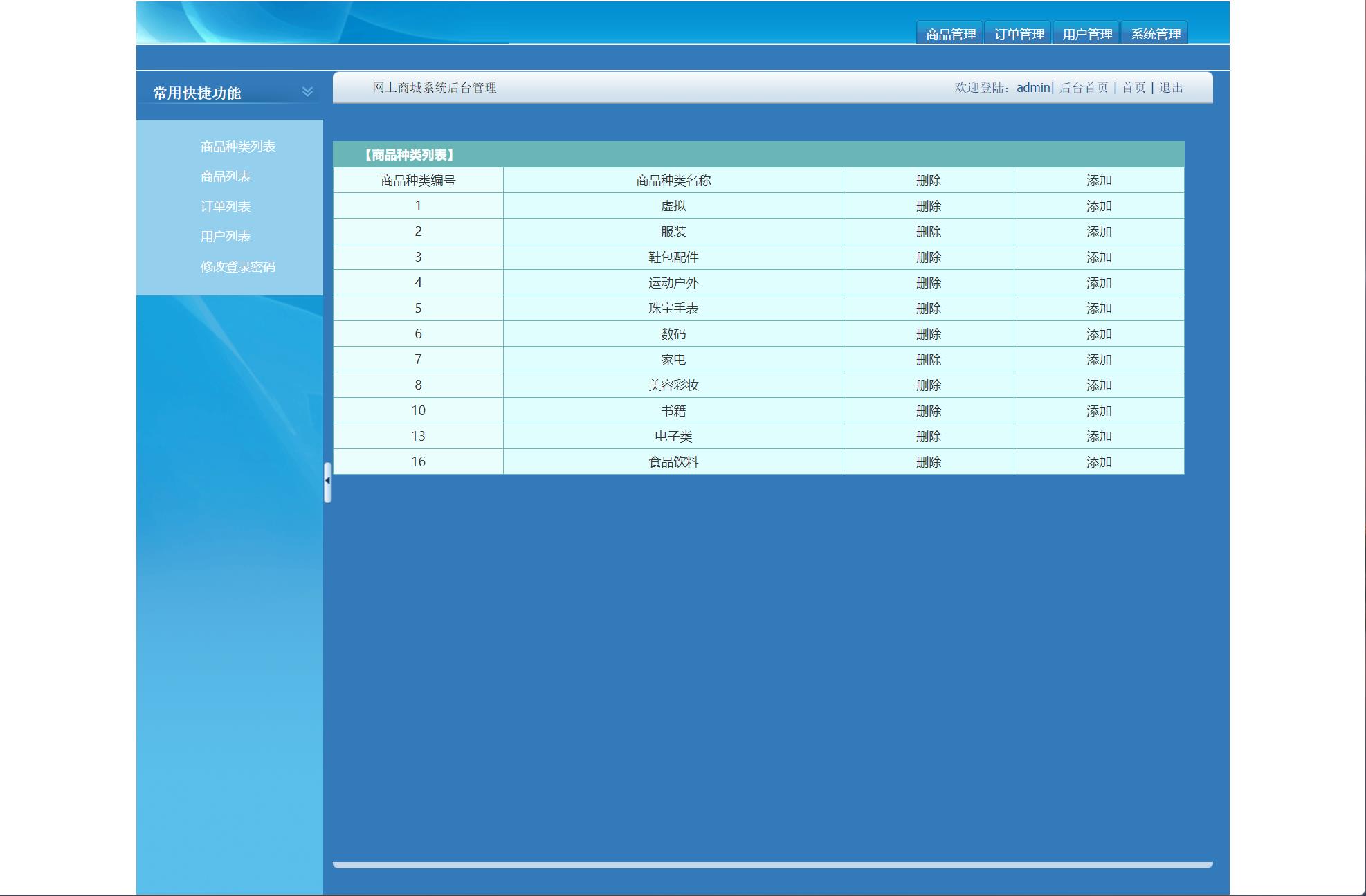Switch to 用户管理 tab
The image size is (1366, 896).
1086,34
